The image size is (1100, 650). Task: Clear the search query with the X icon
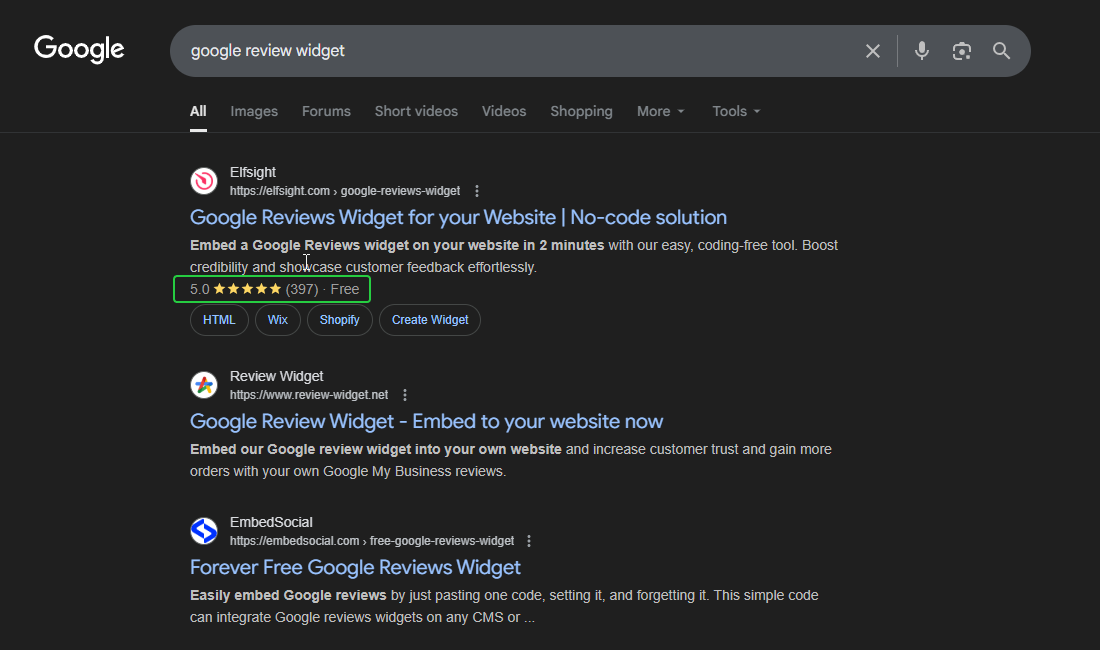[872, 50]
